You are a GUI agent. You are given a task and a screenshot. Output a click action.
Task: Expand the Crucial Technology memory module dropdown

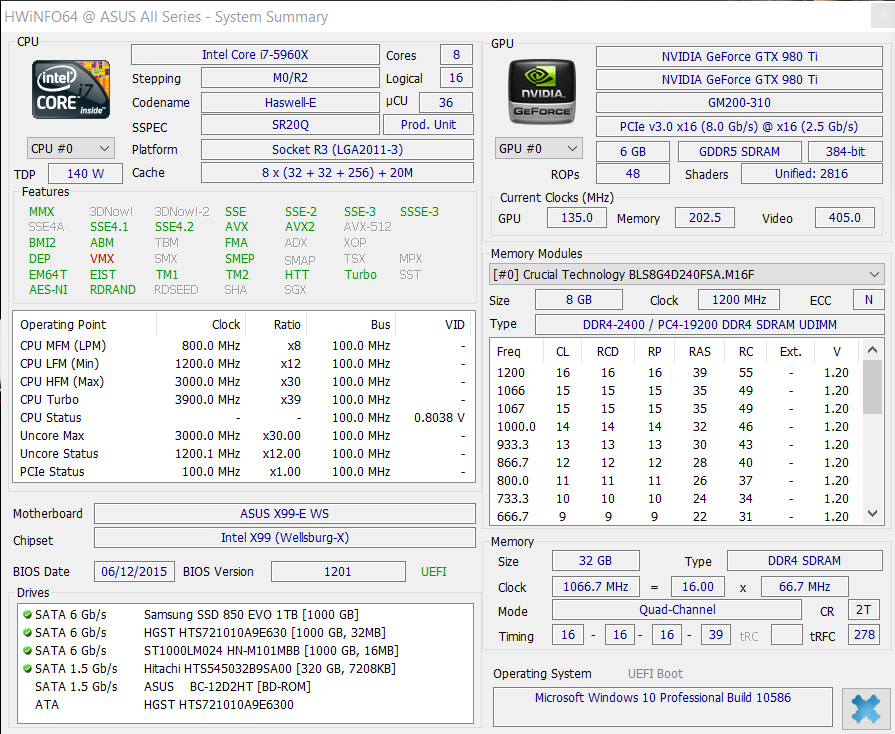click(x=687, y=275)
